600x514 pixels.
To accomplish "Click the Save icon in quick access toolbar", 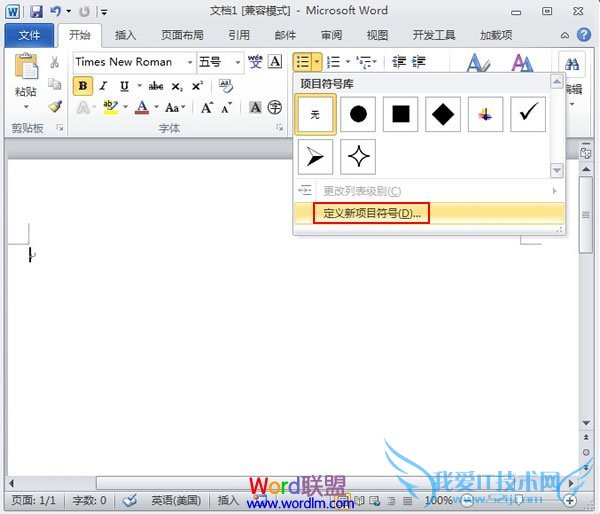I will pos(36,12).
